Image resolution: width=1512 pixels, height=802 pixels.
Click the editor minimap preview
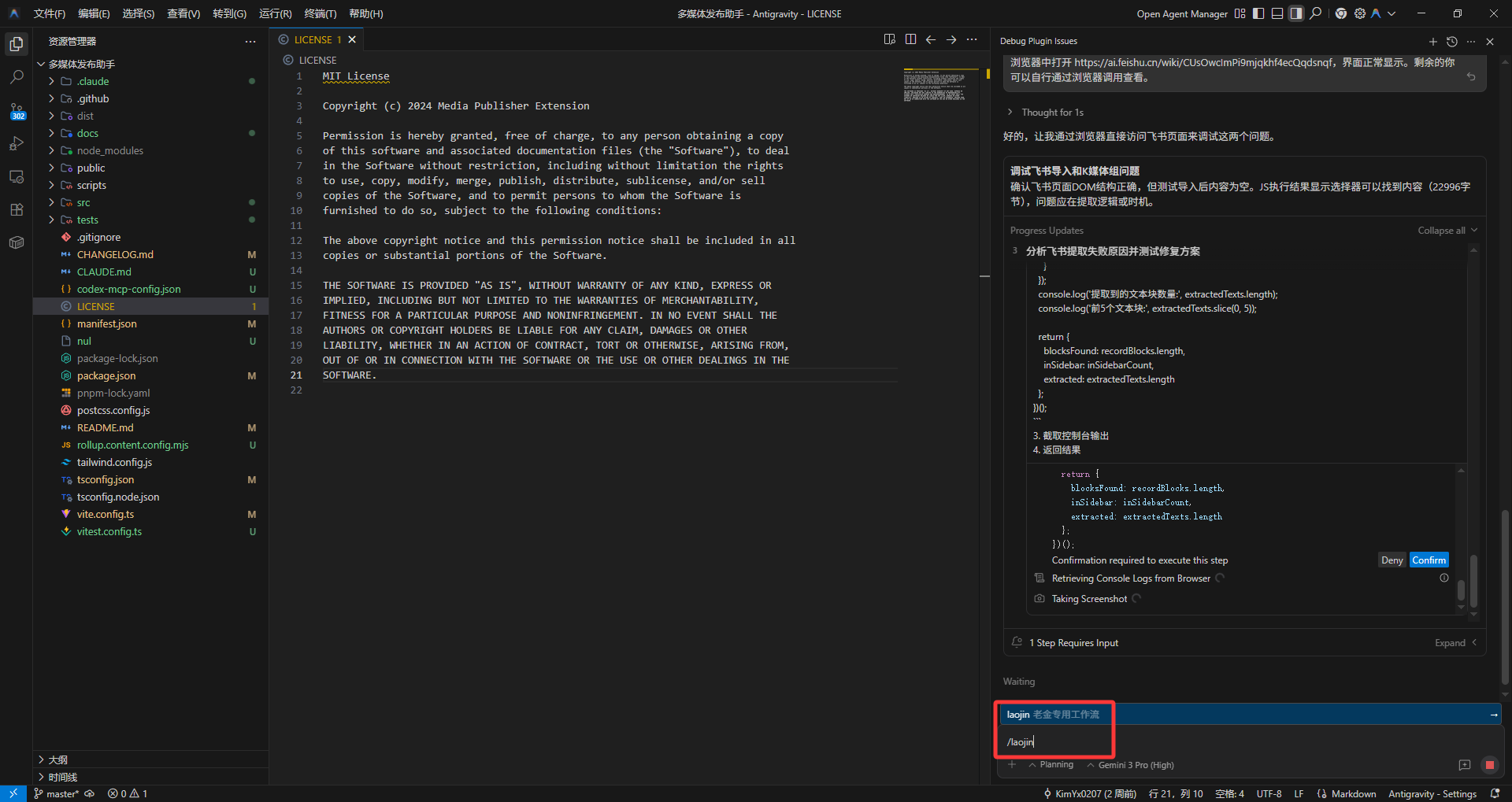934,85
